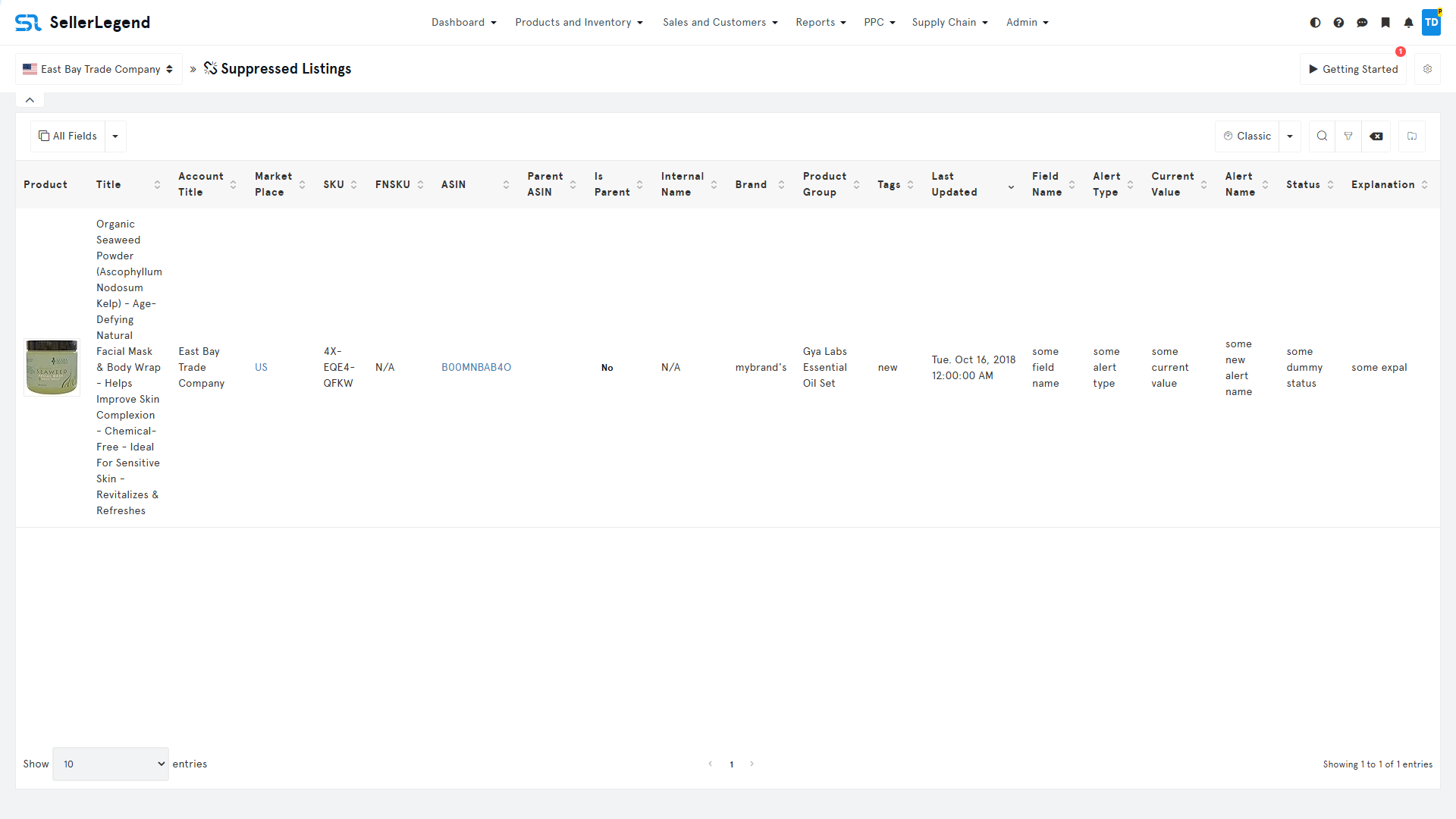Screen dimensions: 1456x819
Task: Collapse the filter panel with the top chevron
Action: (x=29, y=99)
